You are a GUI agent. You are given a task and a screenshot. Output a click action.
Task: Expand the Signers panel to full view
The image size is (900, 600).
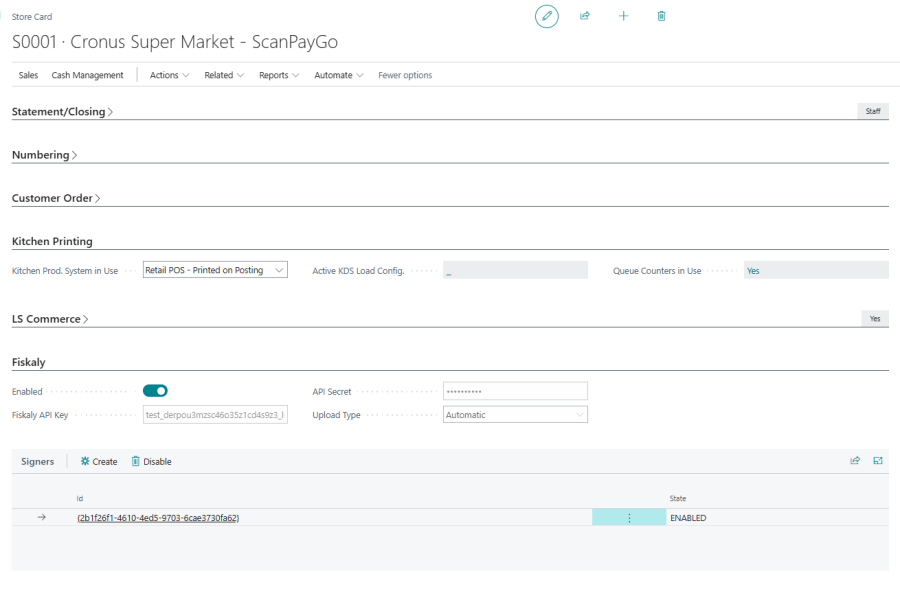878,461
